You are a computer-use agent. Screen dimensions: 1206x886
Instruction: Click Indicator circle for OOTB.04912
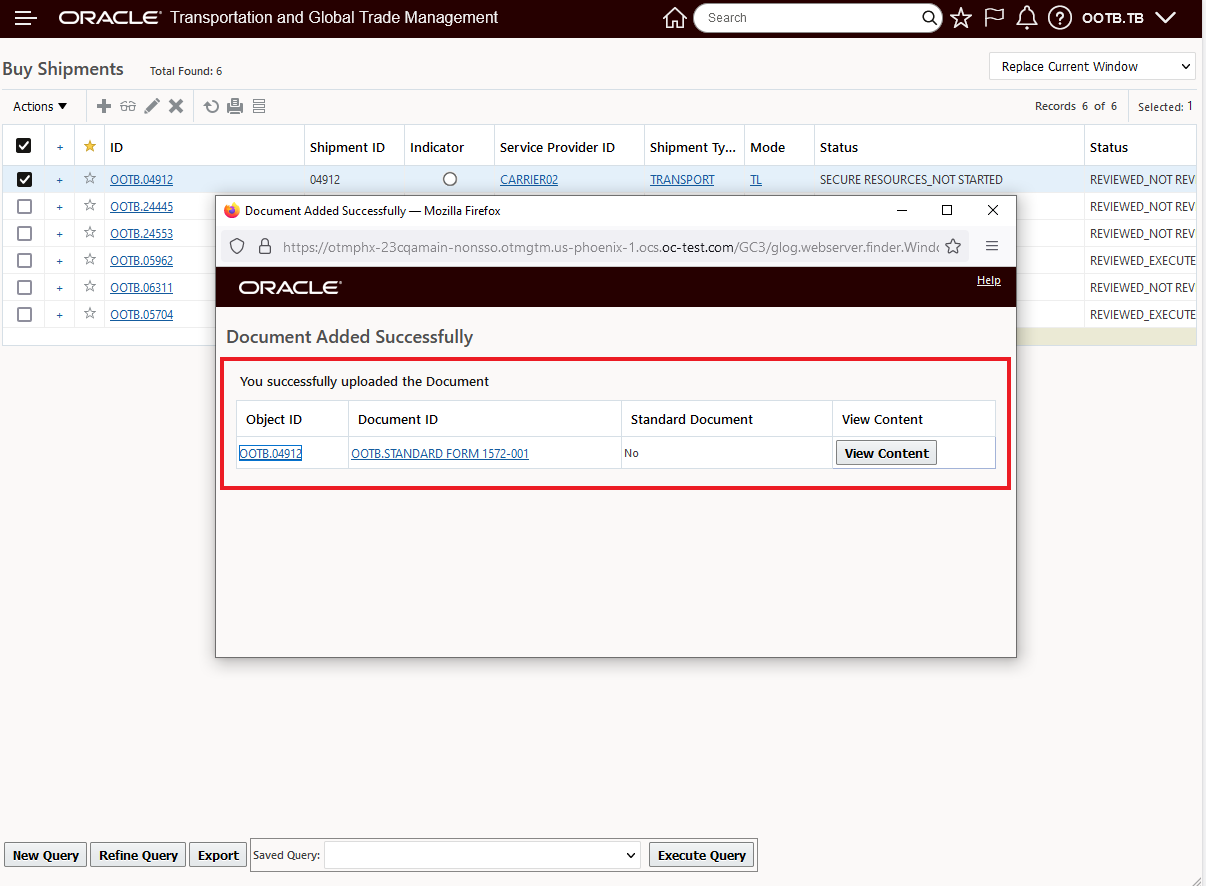[x=449, y=179]
